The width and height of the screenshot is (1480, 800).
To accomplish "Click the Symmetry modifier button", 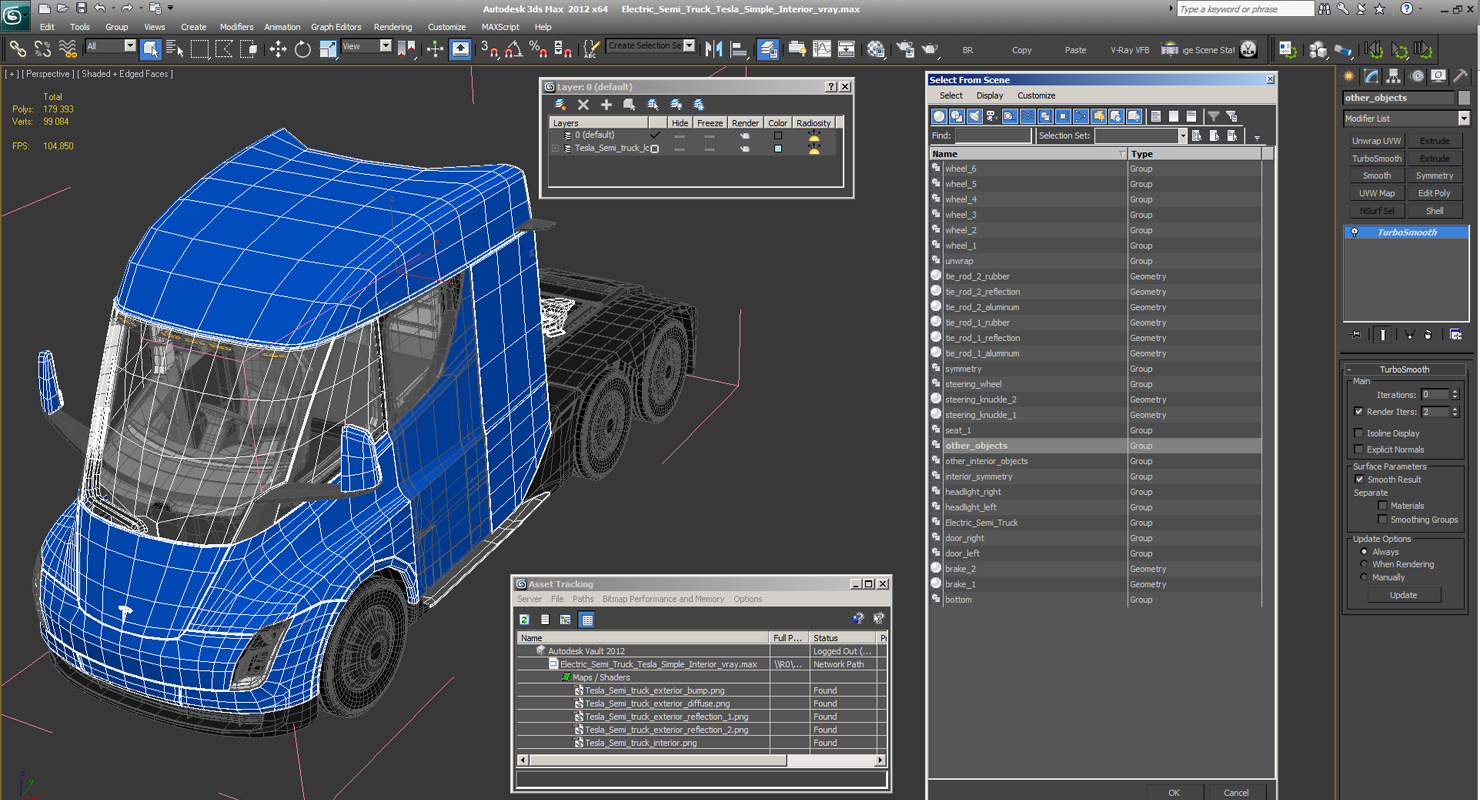I will click(1435, 176).
